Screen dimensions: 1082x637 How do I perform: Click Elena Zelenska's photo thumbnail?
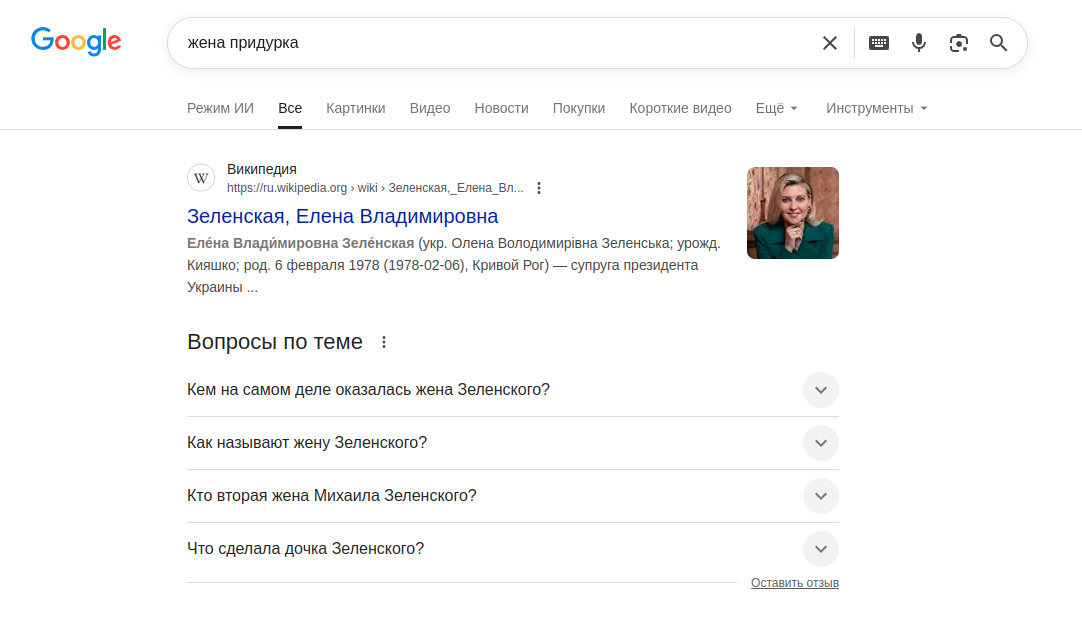click(x=792, y=212)
